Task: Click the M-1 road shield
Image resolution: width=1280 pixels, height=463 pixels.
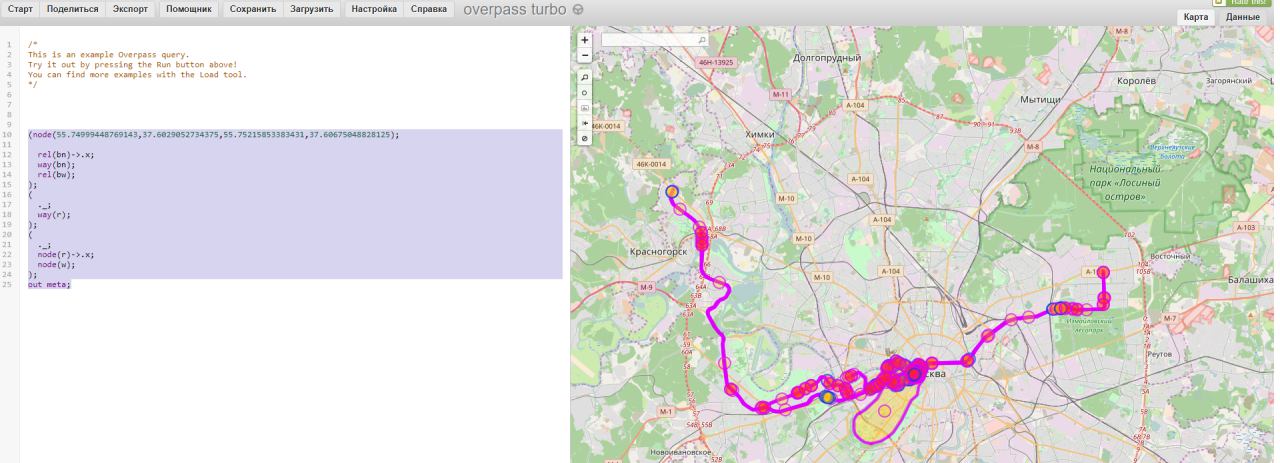Action: (x=666, y=411)
